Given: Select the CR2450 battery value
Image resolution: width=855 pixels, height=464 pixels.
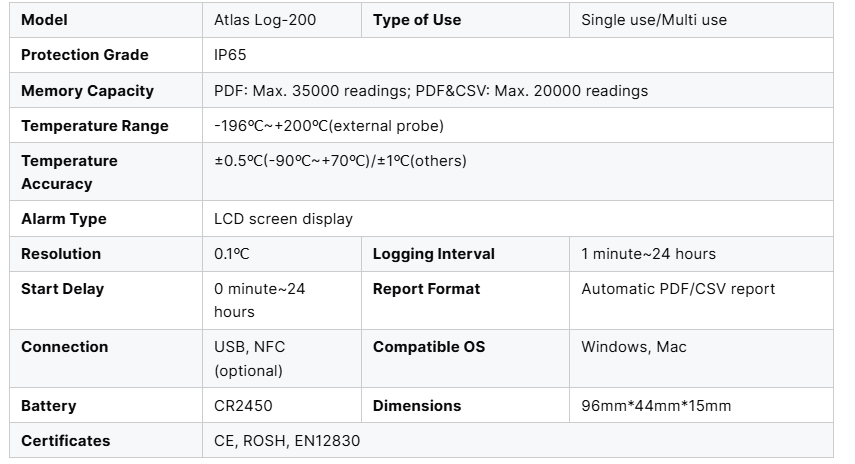Looking at the screenshot, I should point(243,406).
